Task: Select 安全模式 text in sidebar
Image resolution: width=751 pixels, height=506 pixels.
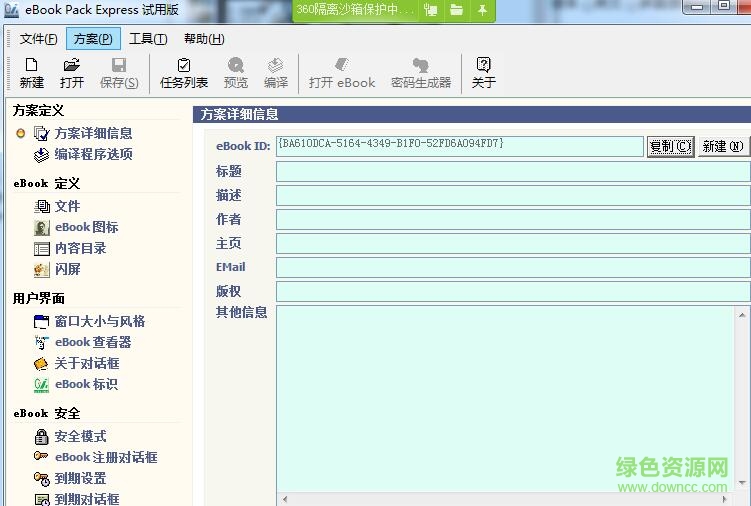Action: pyautogui.click(x=80, y=436)
